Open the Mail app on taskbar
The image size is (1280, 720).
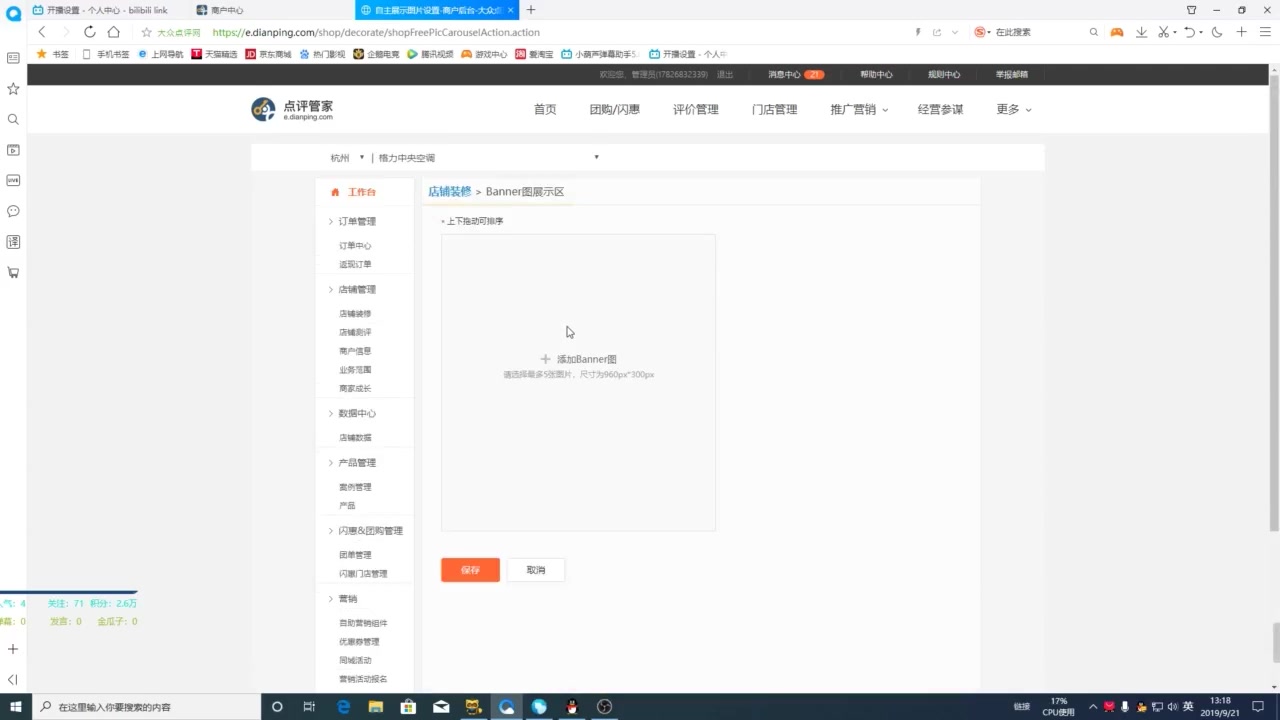pyautogui.click(x=441, y=707)
